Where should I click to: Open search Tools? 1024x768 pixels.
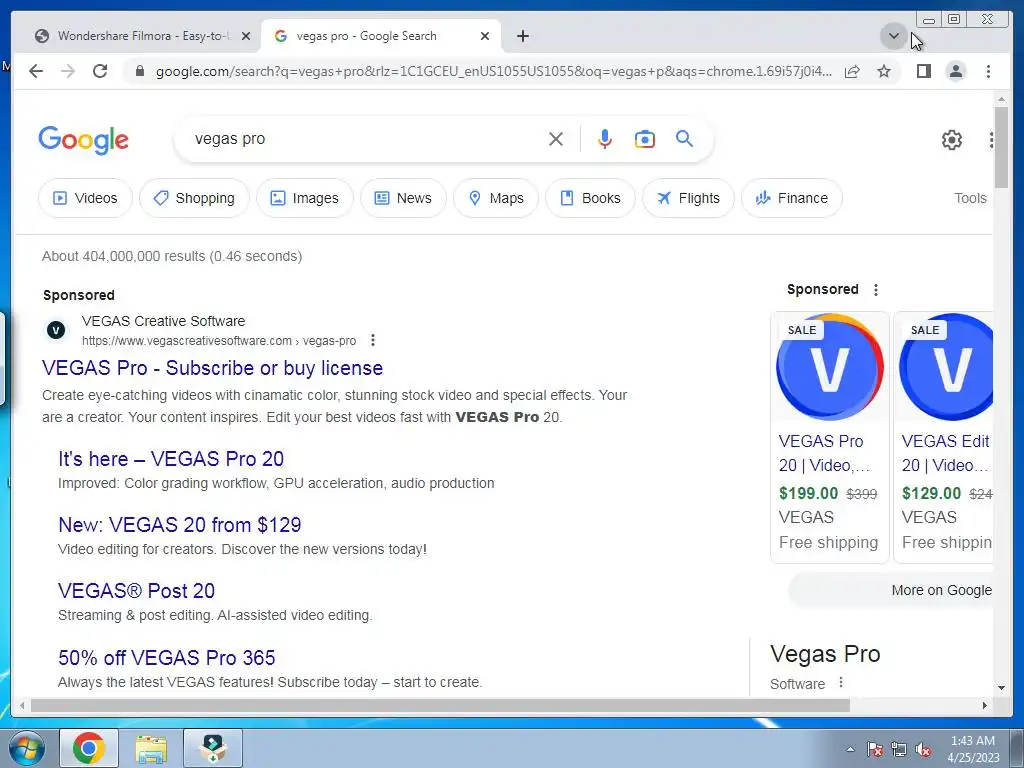coord(970,198)
